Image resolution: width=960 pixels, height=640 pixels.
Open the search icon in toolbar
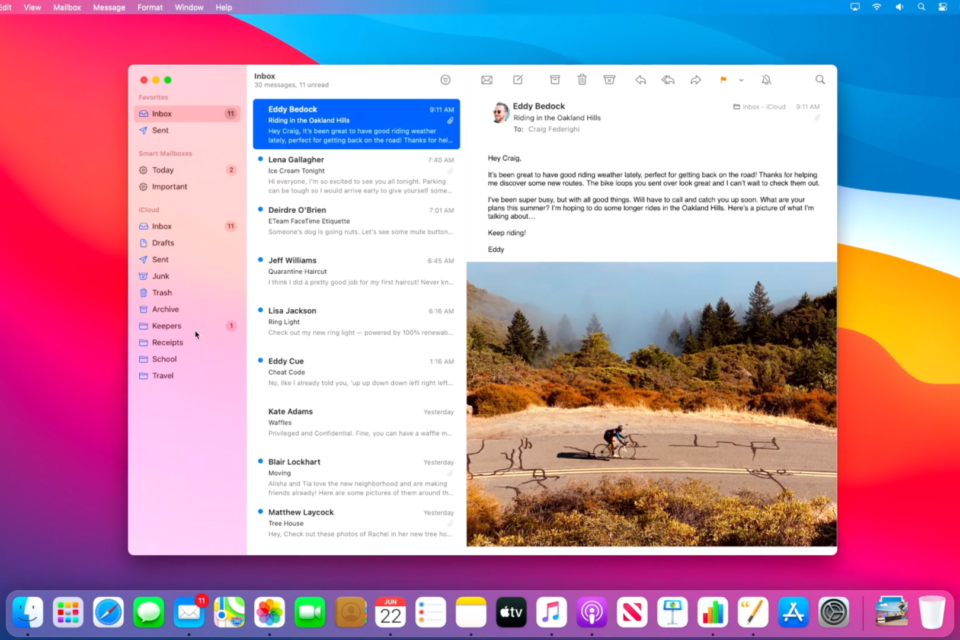820,80
